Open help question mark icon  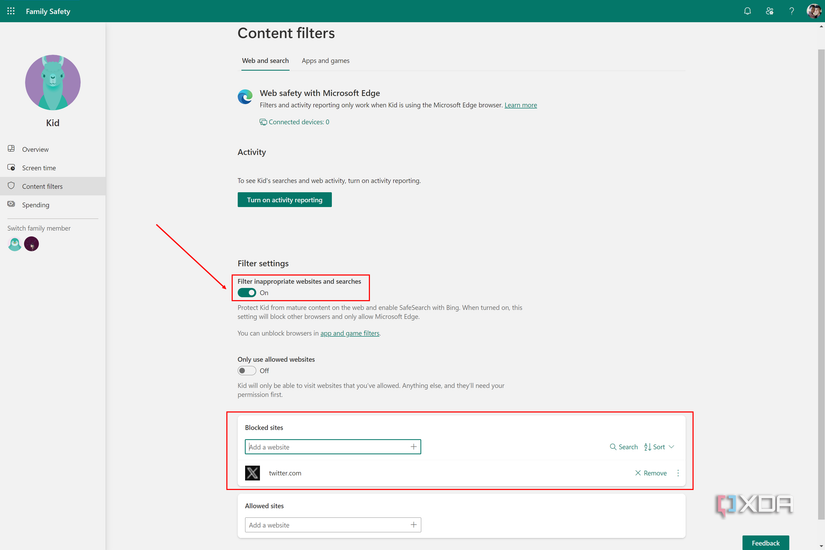[x=791, y=11]
